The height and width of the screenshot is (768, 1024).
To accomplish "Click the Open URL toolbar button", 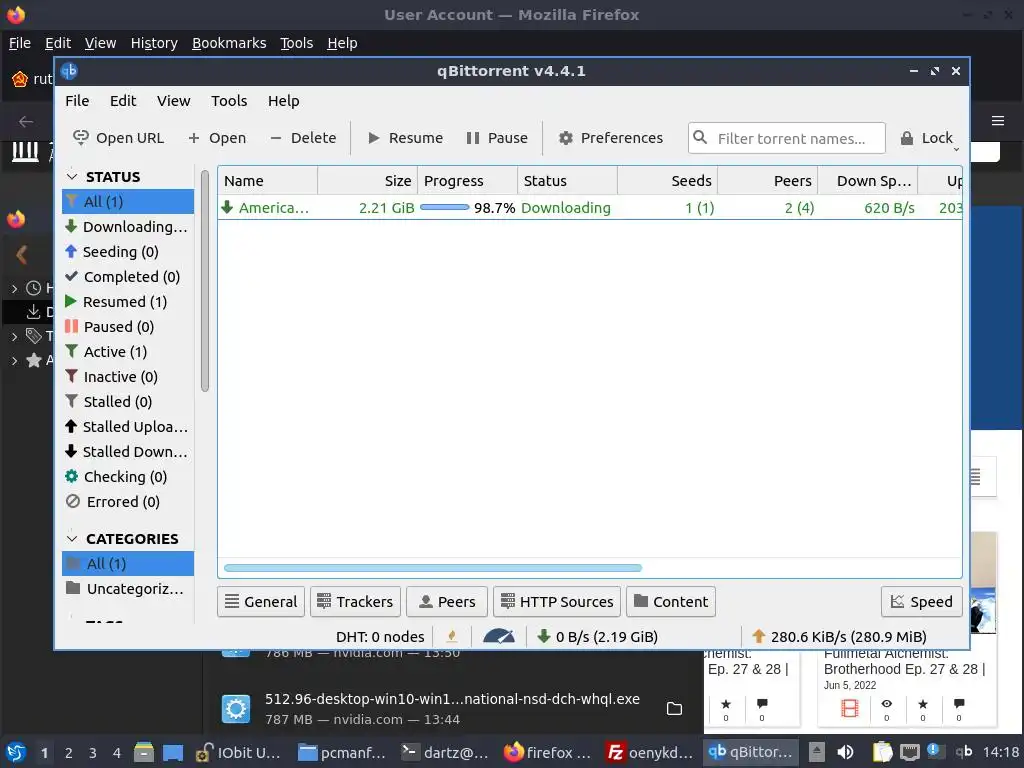I will (x=118, y=138).
